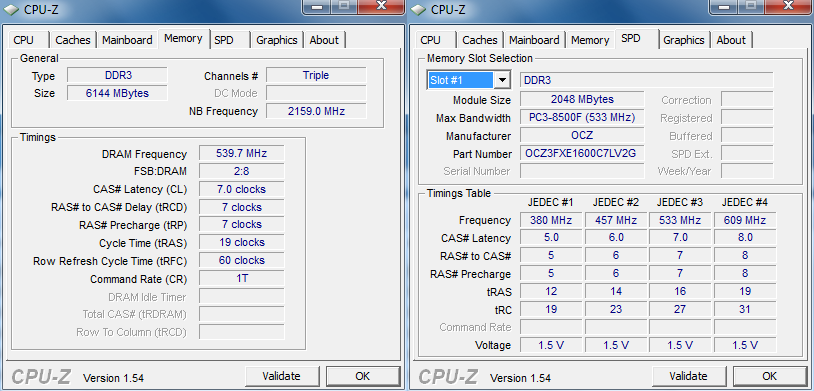Switch to Graphics tab in the left window
The image size is (814, 391).
tap(277, 40)
